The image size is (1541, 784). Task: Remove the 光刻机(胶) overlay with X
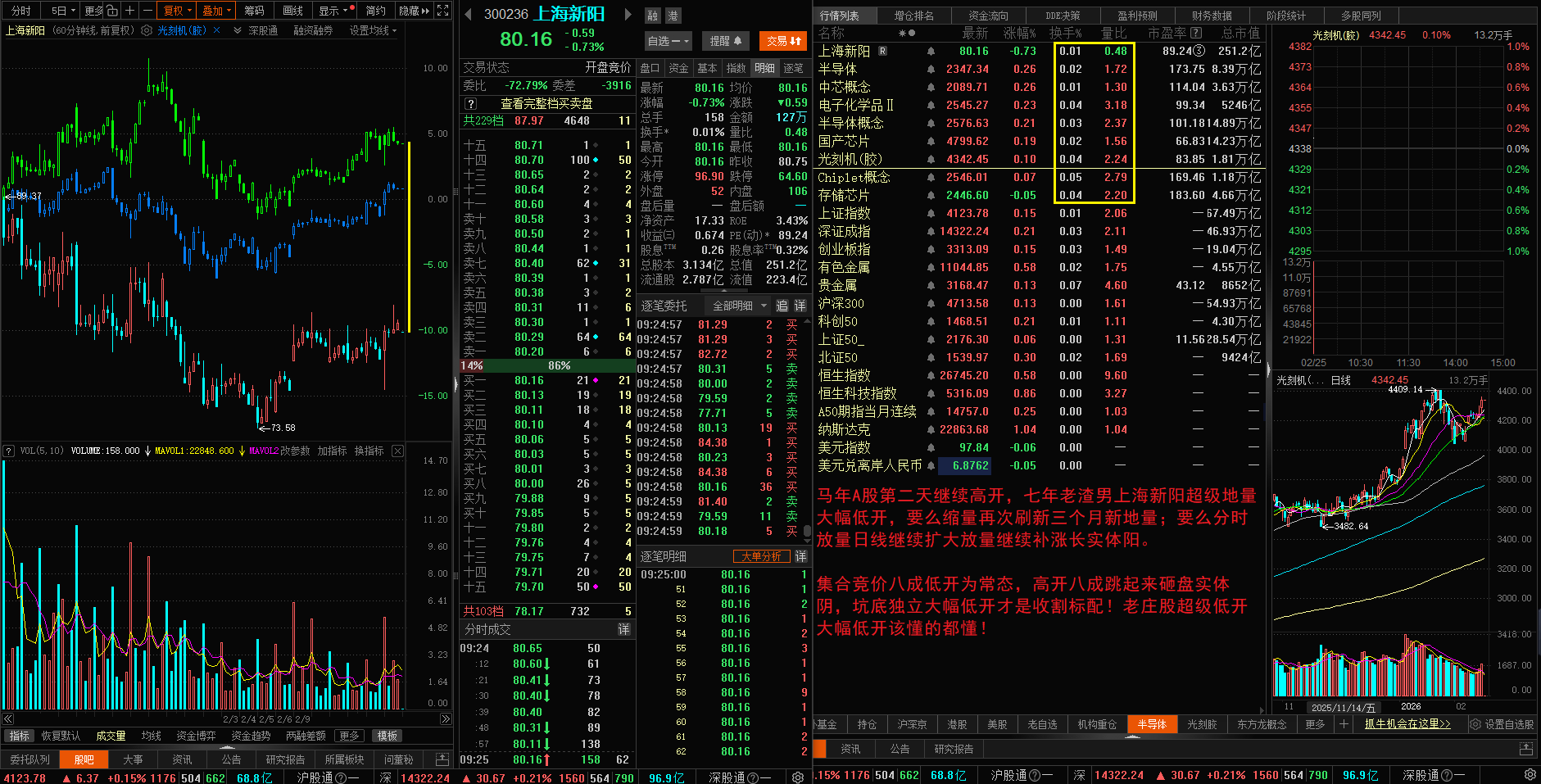pos(216,30)
